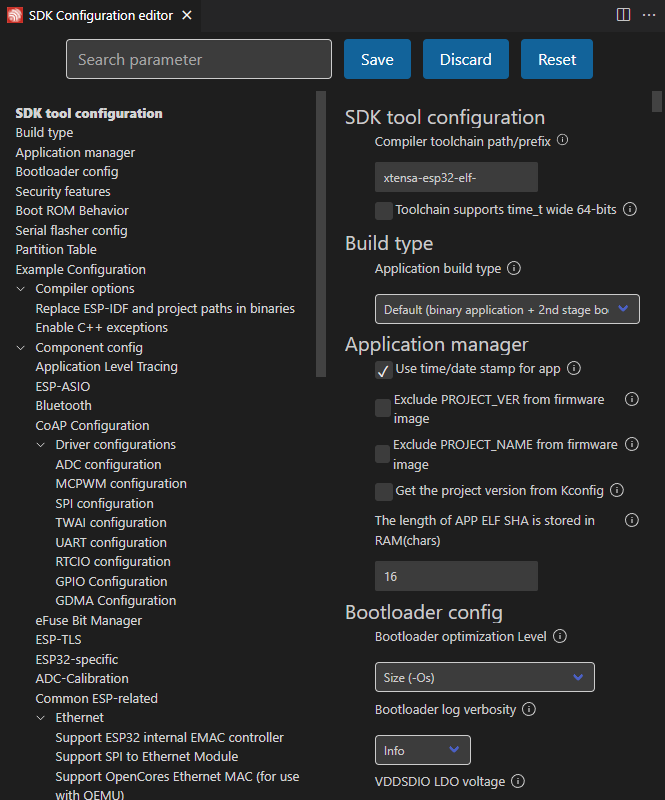The image size is (665, 800).
Task: Select ESP-ASIO tree item
Action: coord(63,387)
